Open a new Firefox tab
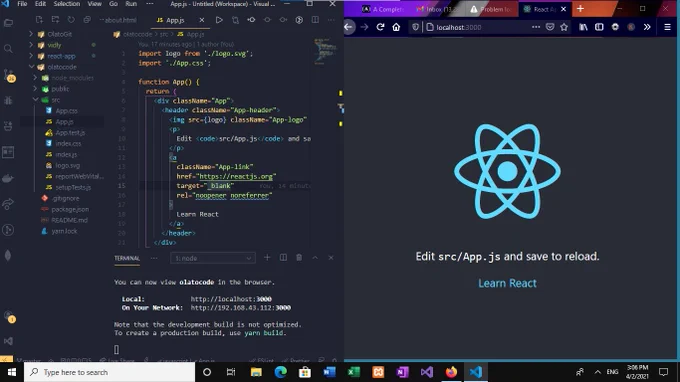 click(x=580, y=9)
